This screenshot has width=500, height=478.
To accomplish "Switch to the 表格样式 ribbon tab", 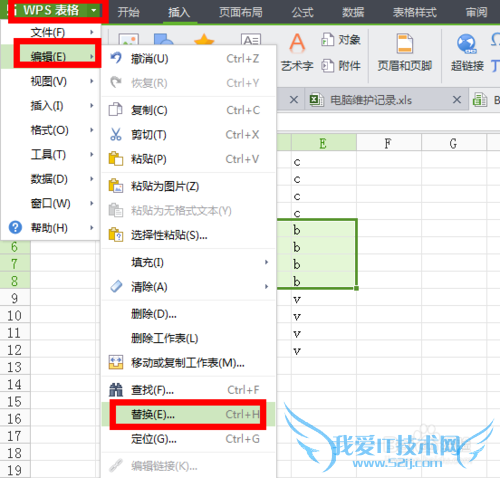I will tap(414, 12).
